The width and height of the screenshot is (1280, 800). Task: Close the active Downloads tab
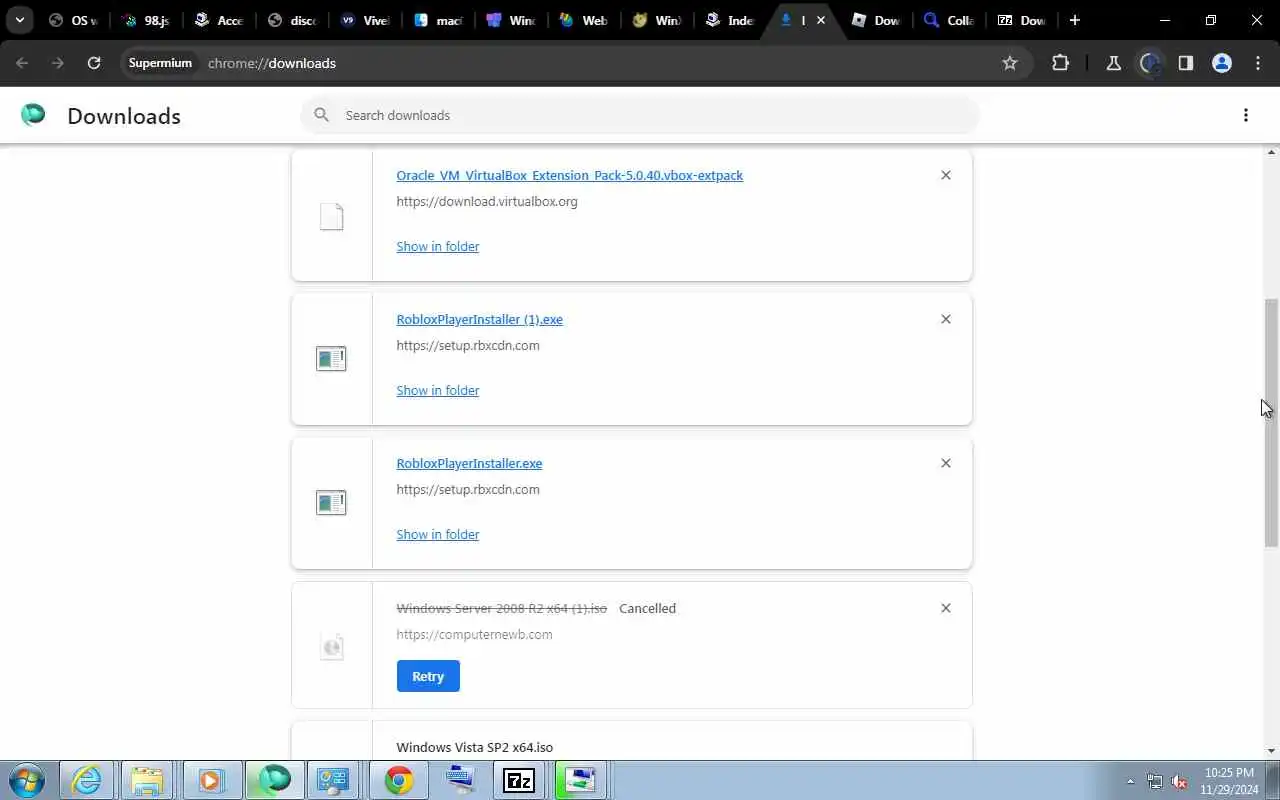[821, 20]
